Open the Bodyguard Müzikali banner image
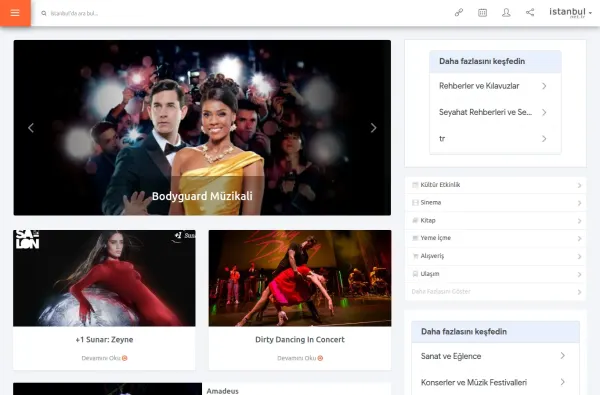This screenshot has width=600, height=395. [x=202, y=127]
